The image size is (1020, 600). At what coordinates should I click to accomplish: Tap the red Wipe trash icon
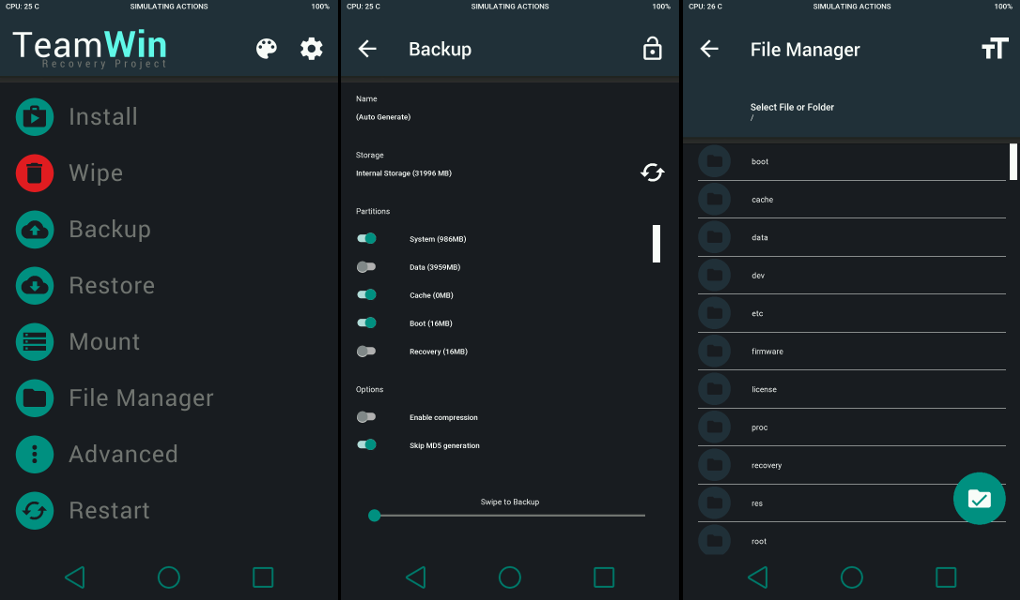(35, 173)
